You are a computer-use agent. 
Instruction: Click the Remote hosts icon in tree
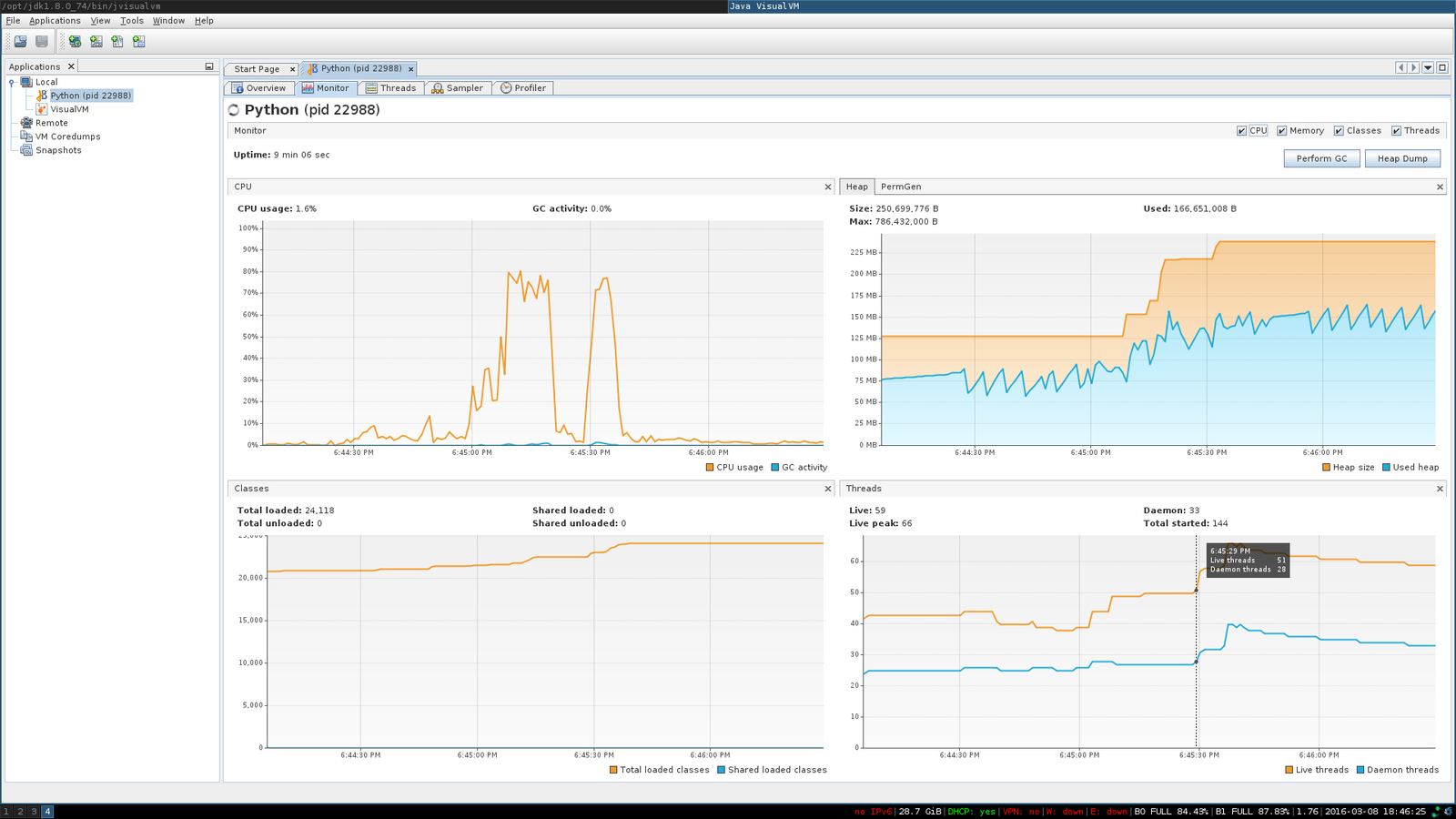coord(26,123)
